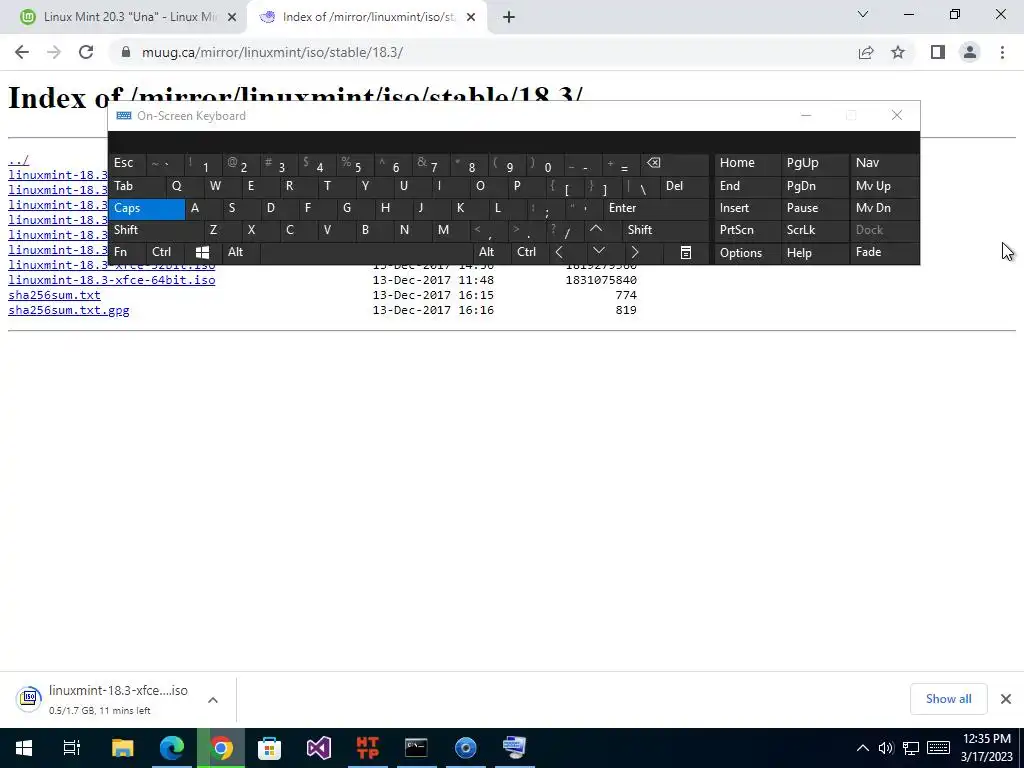The width and height of the screenshot is (1024, 768).
Task: Click the PrtScn key
Action: click(747, 230)
